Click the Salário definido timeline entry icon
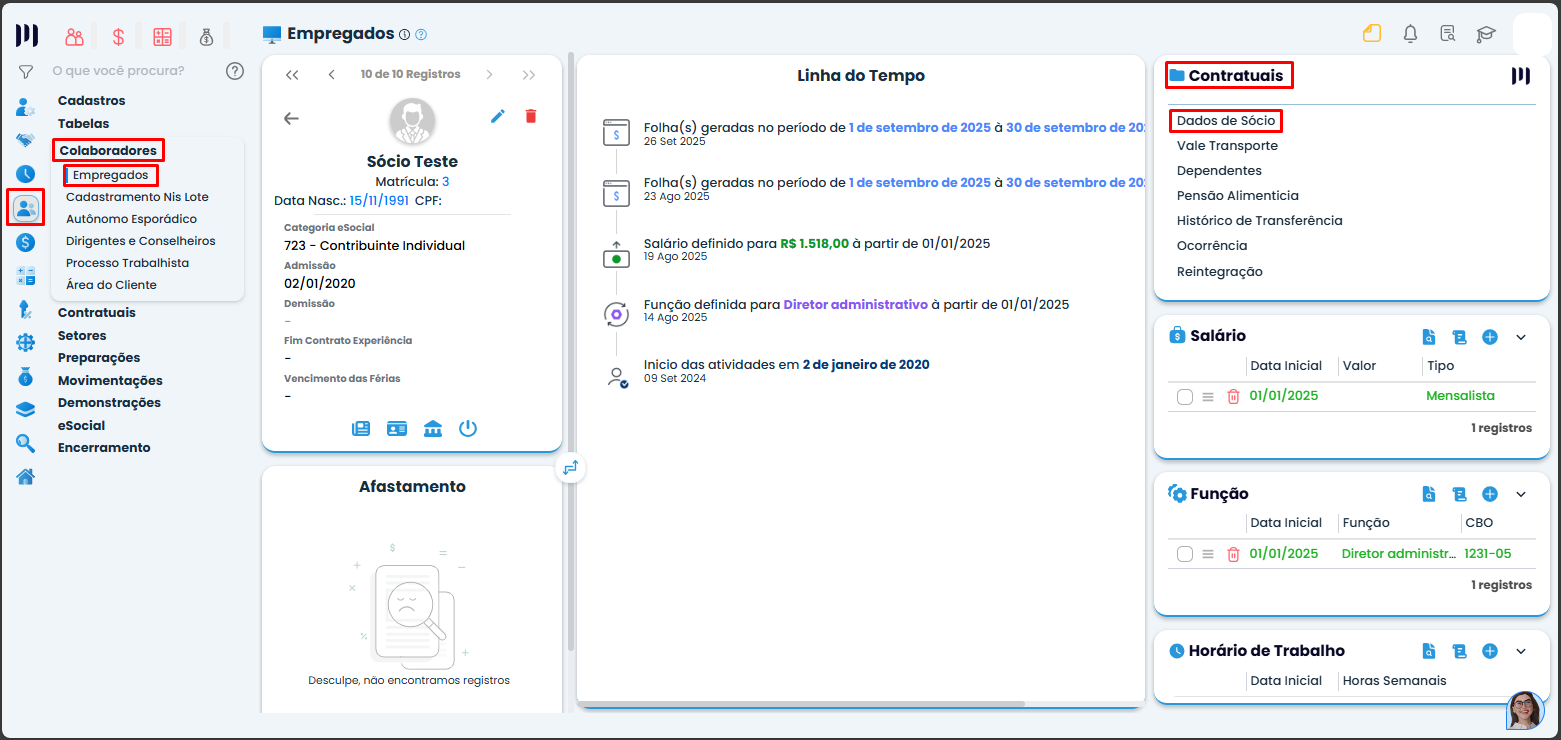The image size is (1561, 740). coord(616,254)
